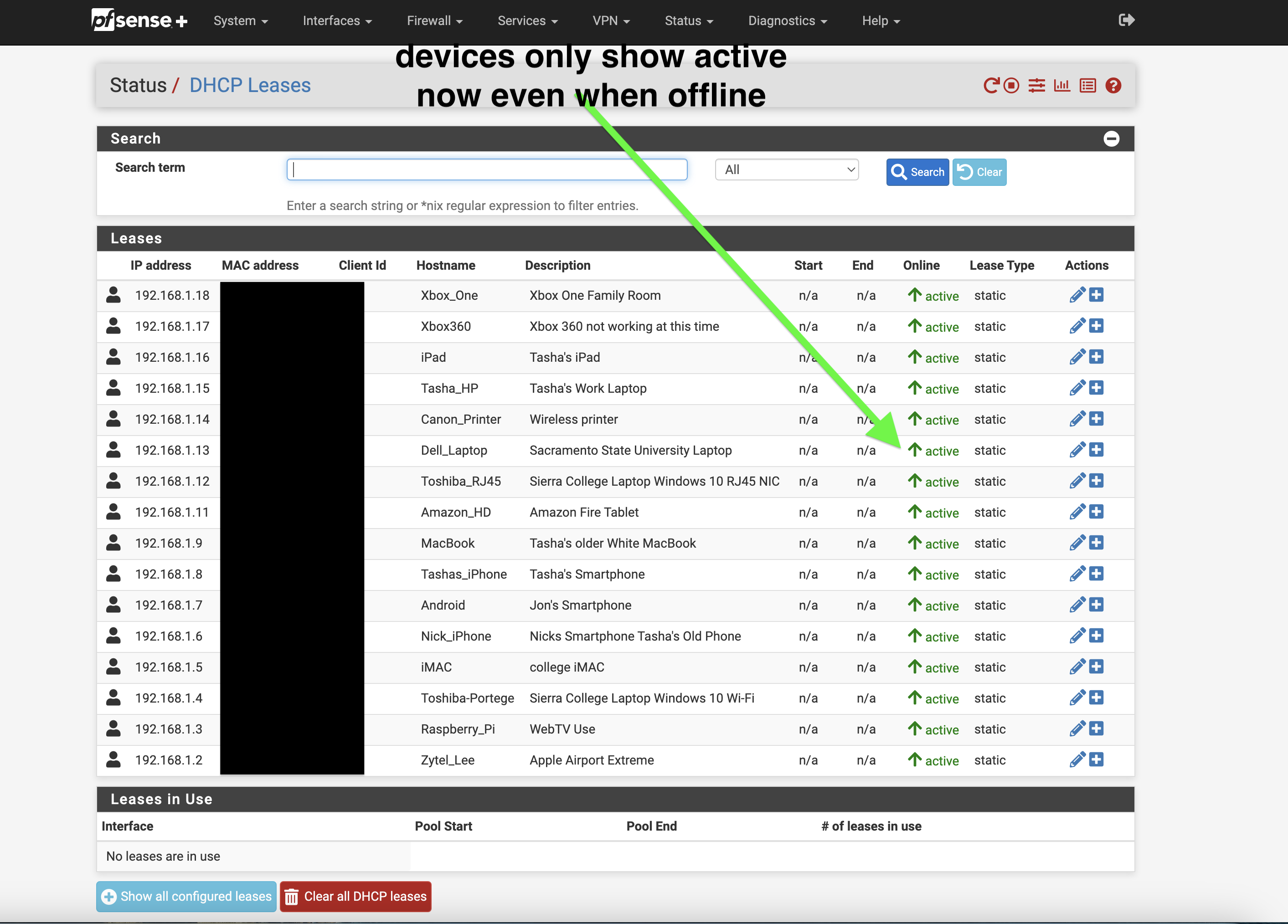Image resolution: width=1288 pixels, height=924 pixels.
Task: Open the VPN menu
Action: tap(611, 21)
